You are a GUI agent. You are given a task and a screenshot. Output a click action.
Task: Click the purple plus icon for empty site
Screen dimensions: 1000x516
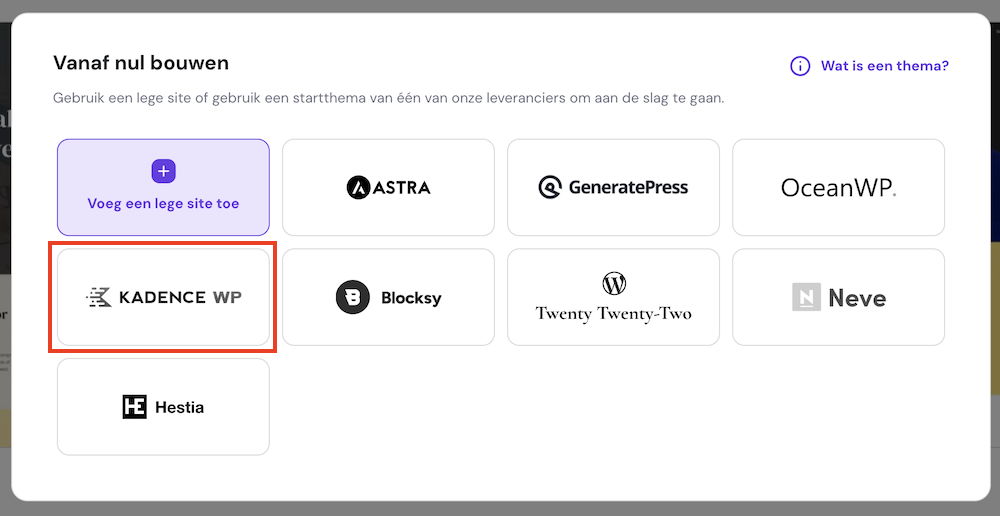(163, 171)
